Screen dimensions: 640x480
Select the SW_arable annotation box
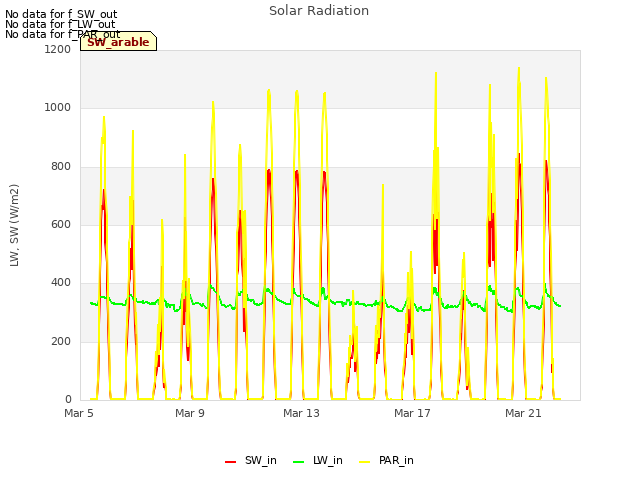pyautogui.click(x=118, y=41)
